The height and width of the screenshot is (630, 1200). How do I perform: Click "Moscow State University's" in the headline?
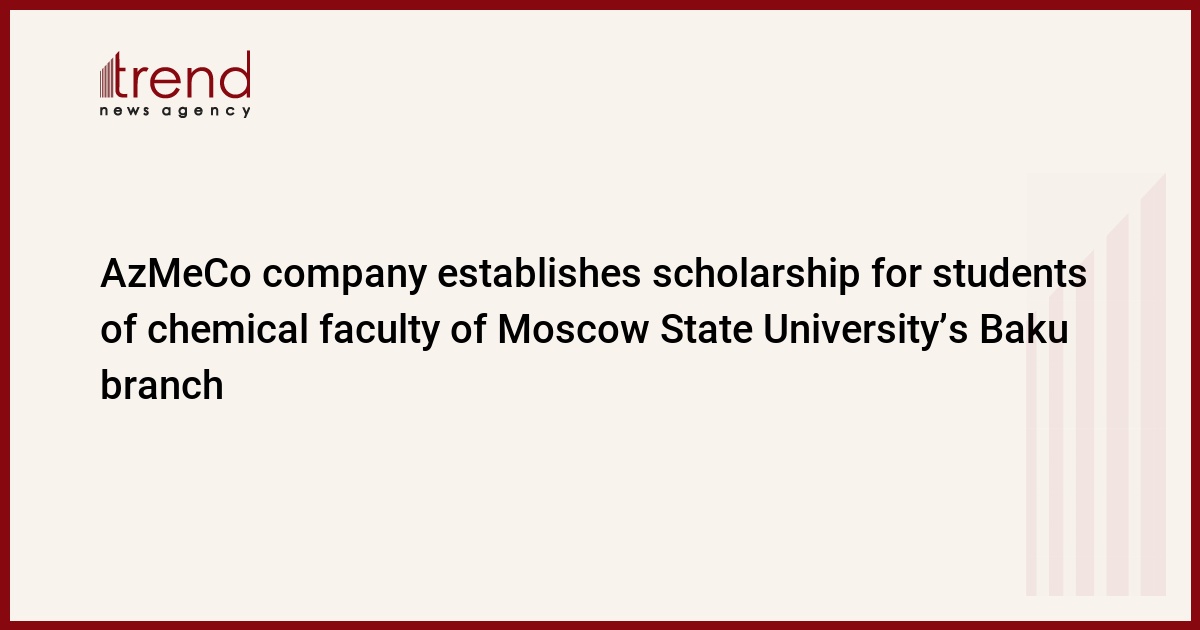click(x=732, y=329)
